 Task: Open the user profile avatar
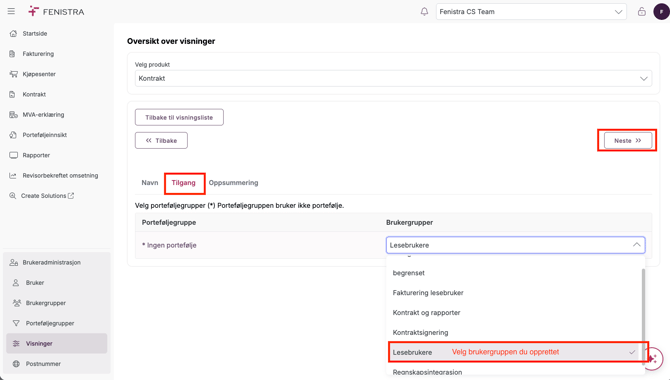tap(661, 12)
